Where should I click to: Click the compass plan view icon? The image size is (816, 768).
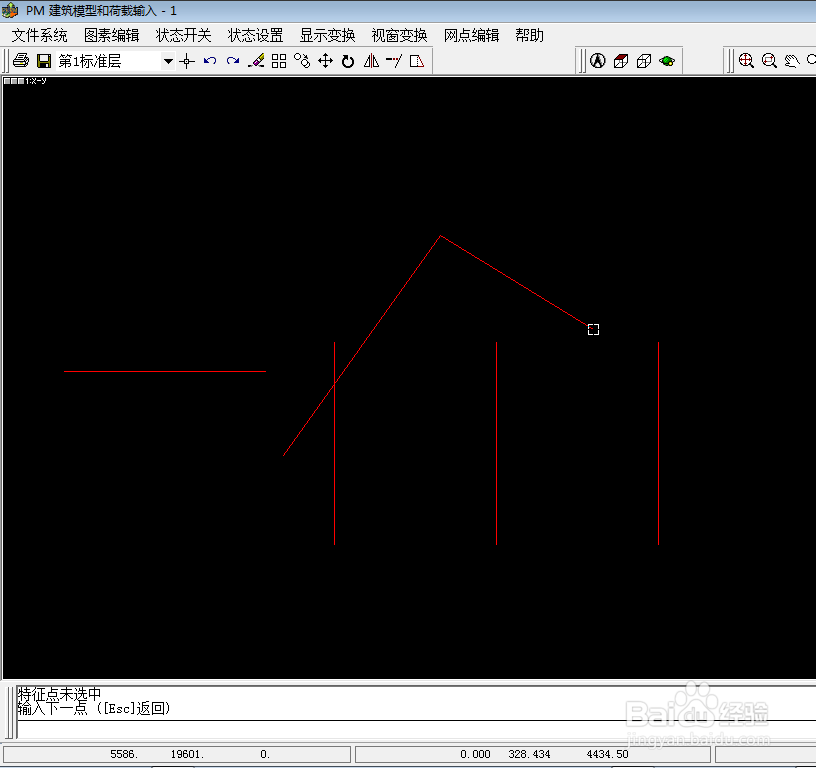[597, 61]
